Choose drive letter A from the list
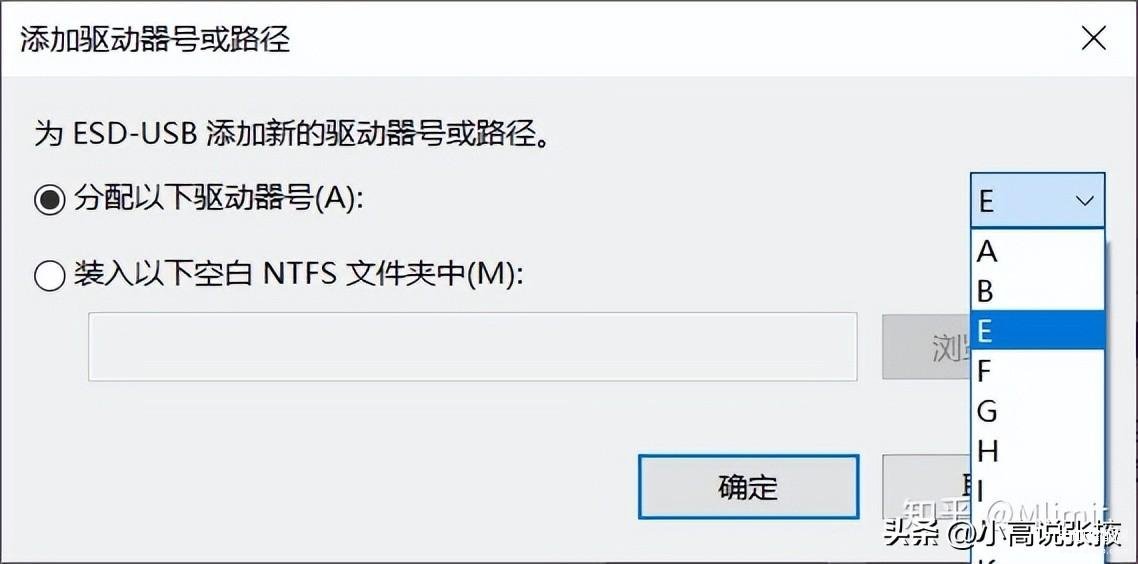1138x564 pixels. tap(1037, 251)
